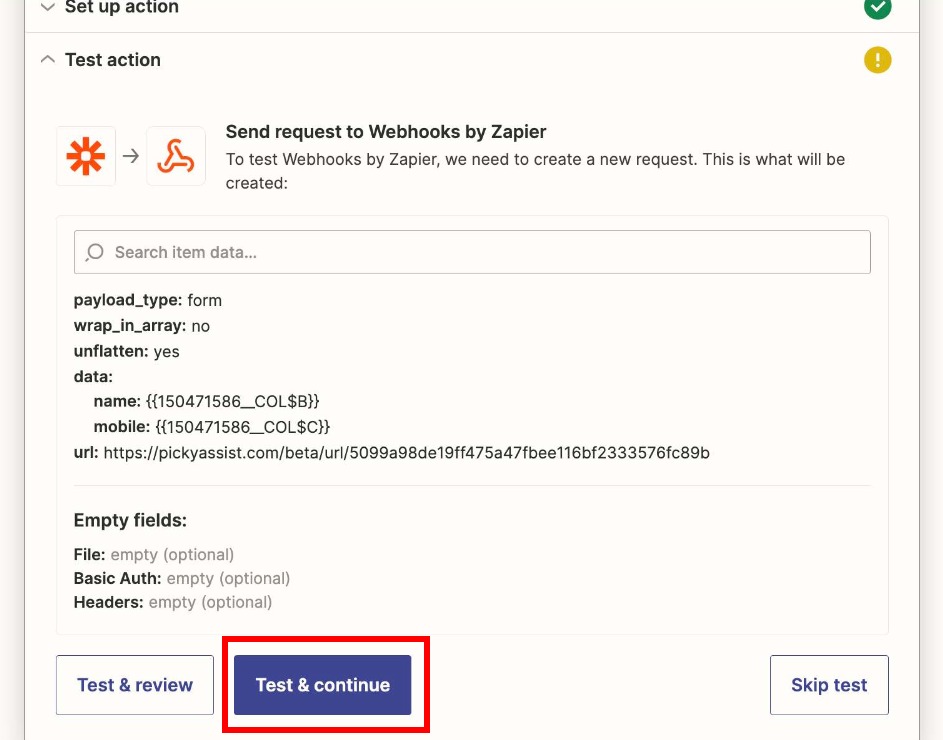Click the Webhooks by Zapier icon
Viewport: 943px width, 740px height.
click(176, 156)
